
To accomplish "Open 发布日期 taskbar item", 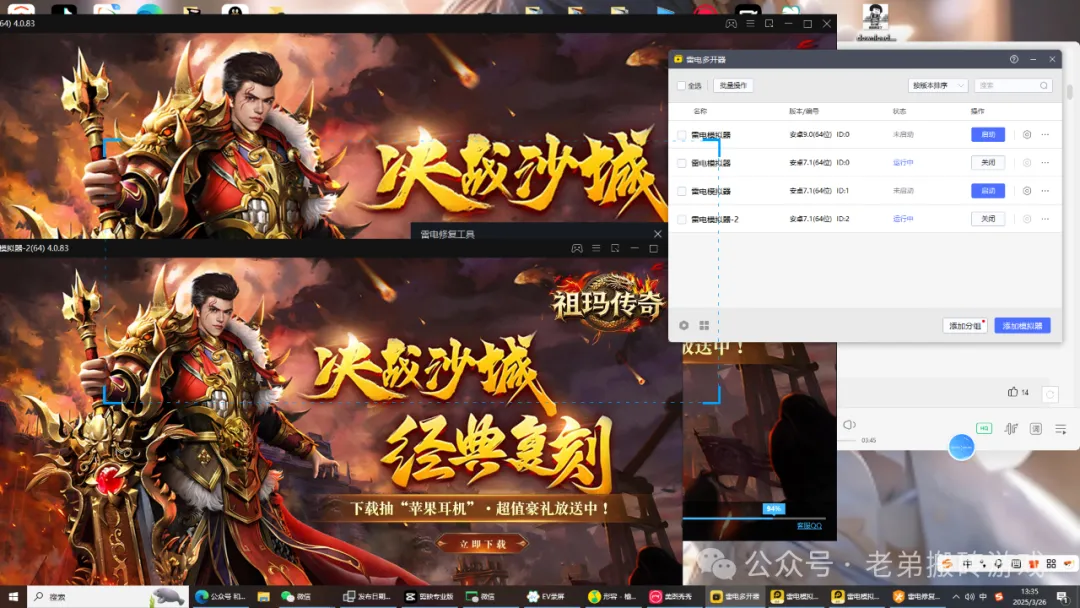I will point(367,596).
